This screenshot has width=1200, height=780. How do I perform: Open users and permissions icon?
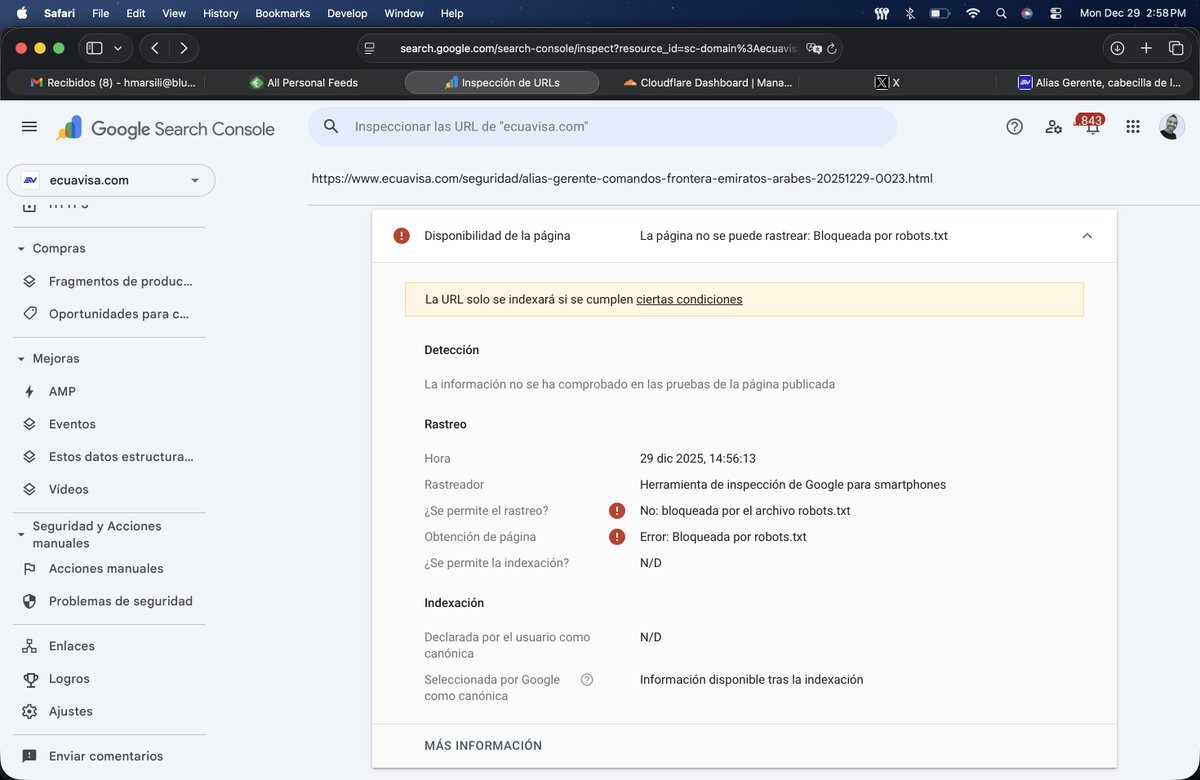point(1053,127)
